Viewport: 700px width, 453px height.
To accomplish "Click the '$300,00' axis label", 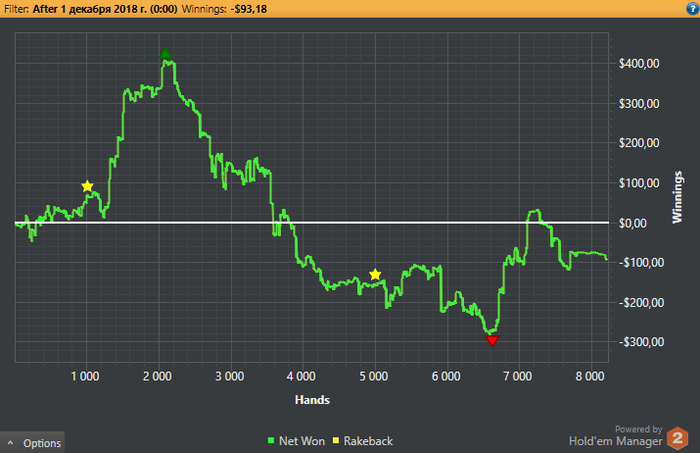I will pyautogui.click(x=639, y=104).
